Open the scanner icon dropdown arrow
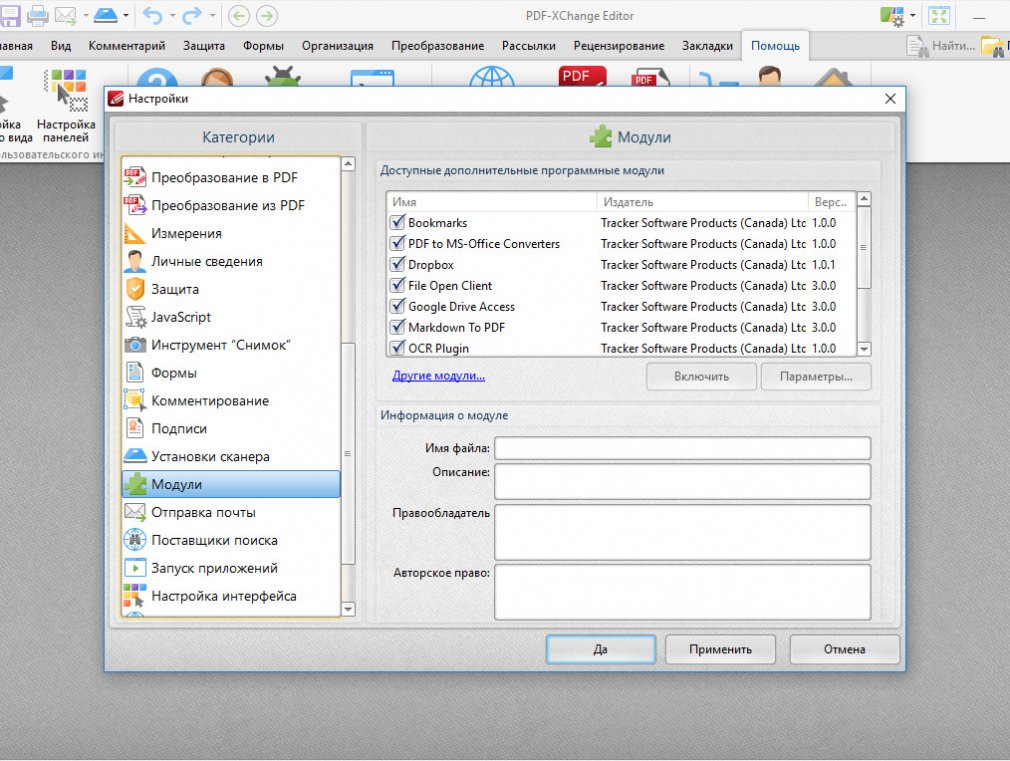 126,15
